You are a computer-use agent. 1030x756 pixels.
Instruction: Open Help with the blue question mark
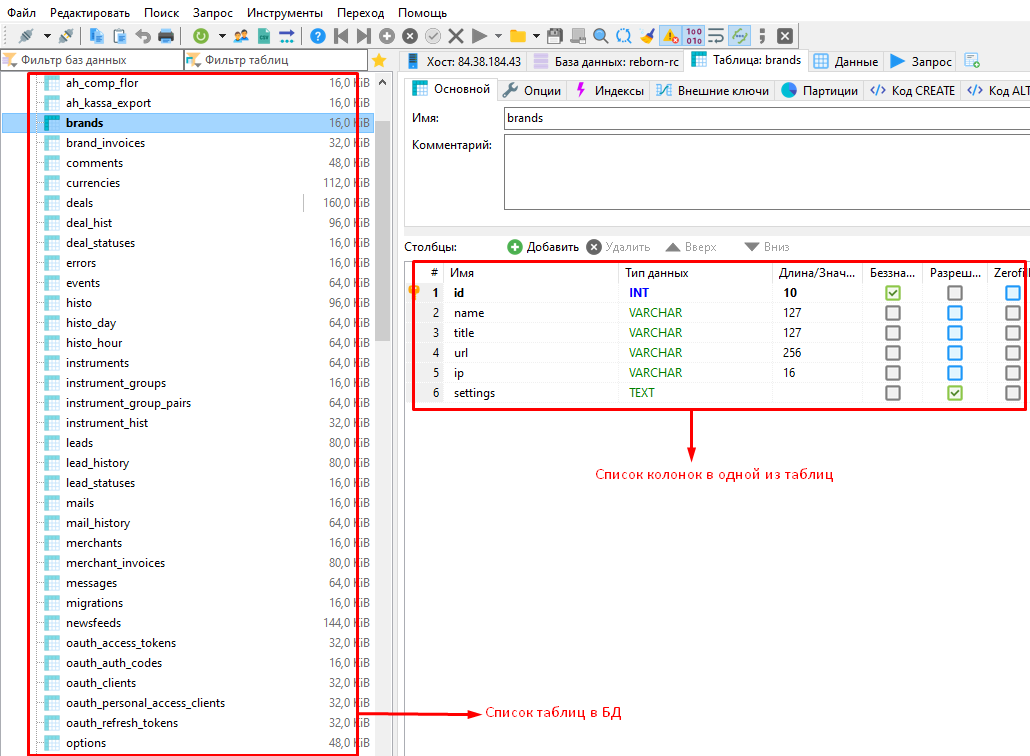(317, 35)
